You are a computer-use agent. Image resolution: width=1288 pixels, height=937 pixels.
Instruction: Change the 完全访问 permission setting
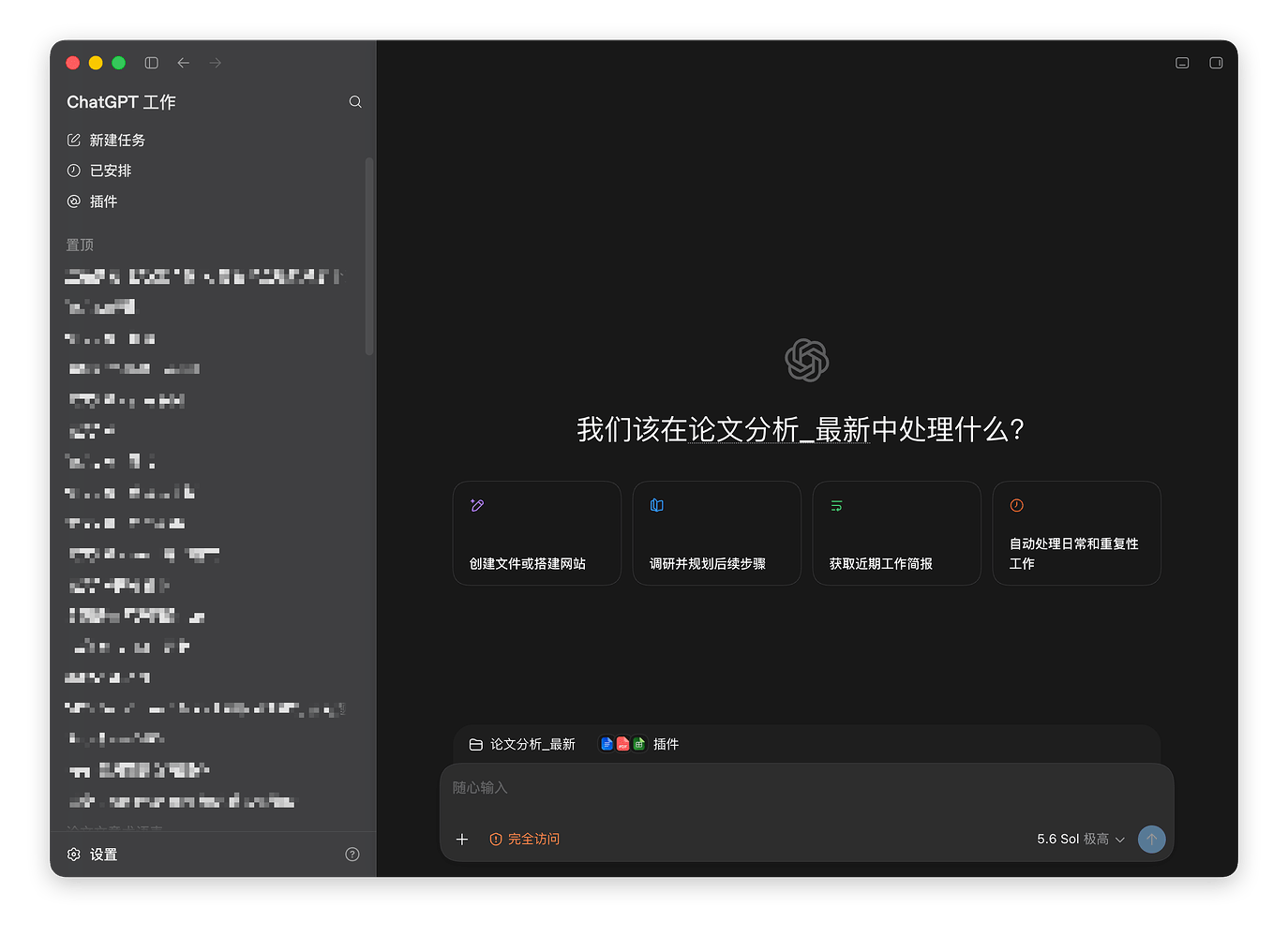pyautogui.click(x=525, y=840)
